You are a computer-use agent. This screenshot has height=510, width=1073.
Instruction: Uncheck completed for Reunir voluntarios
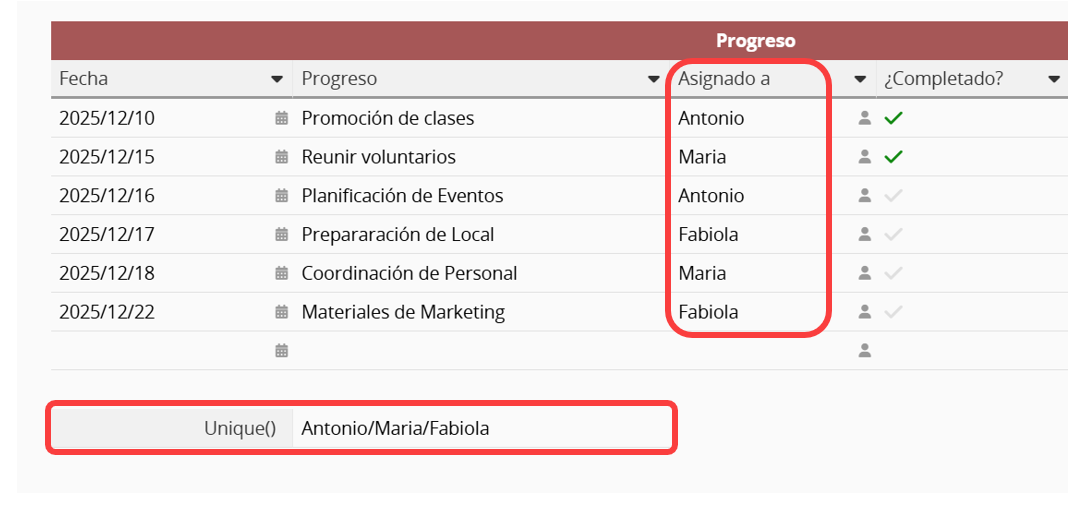pos(894,157)
